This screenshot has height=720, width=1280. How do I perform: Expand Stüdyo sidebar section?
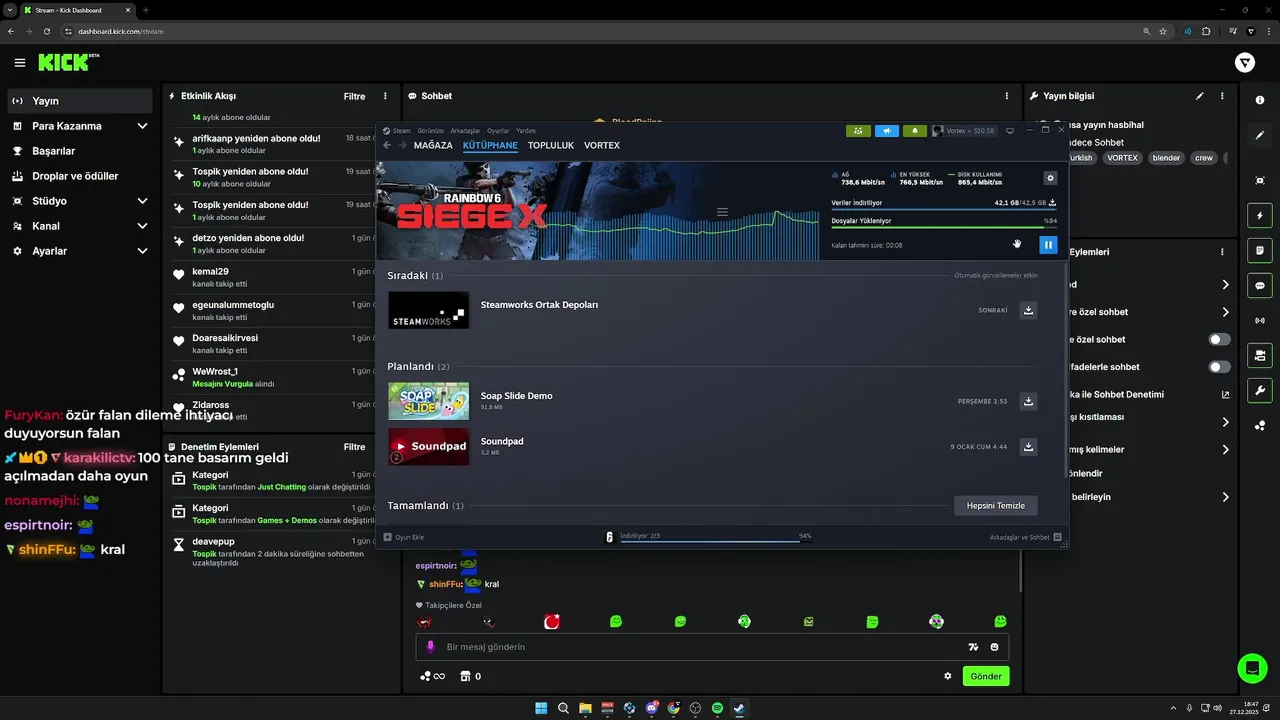142,201
